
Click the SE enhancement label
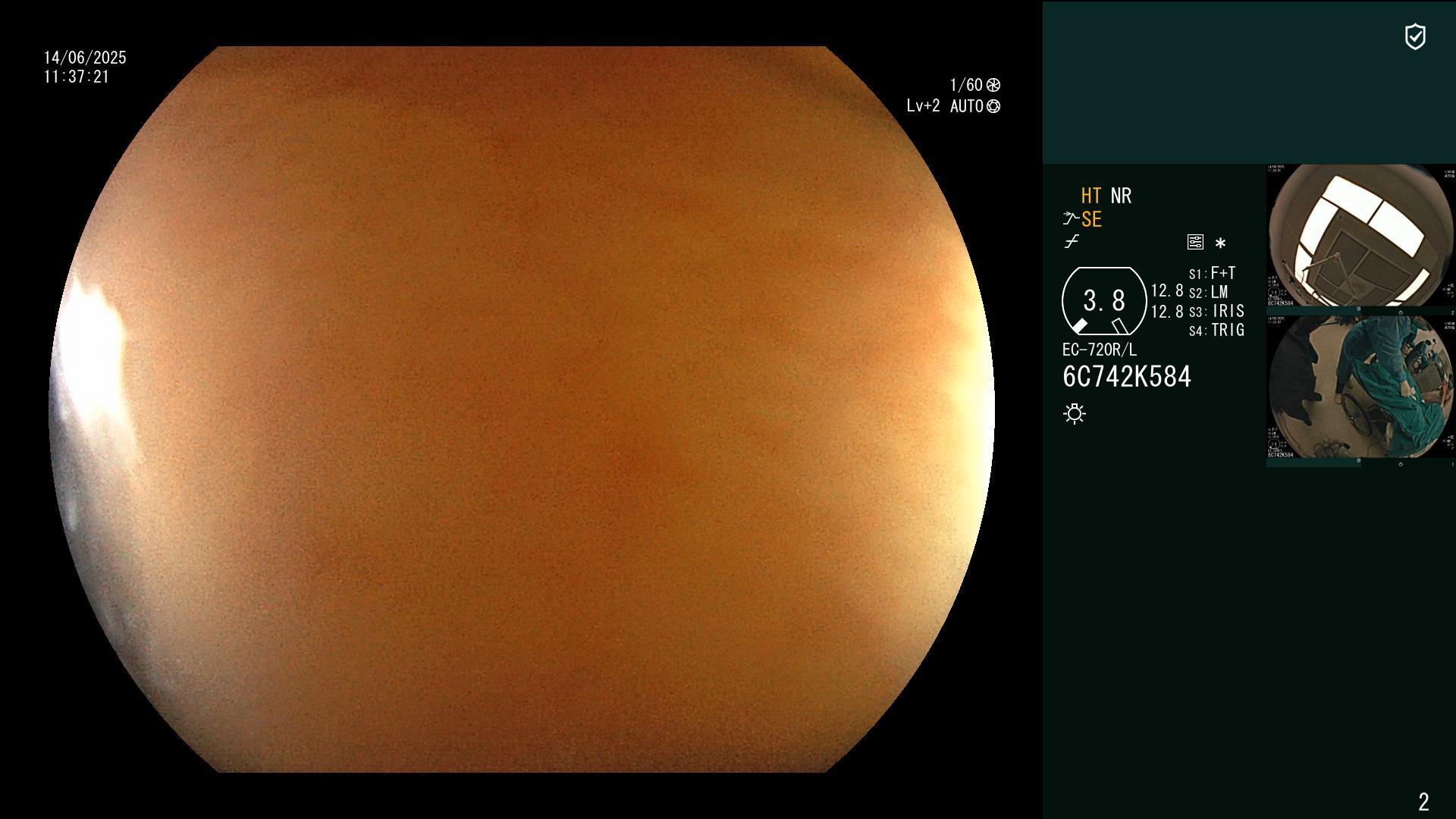click(1091, 219)
